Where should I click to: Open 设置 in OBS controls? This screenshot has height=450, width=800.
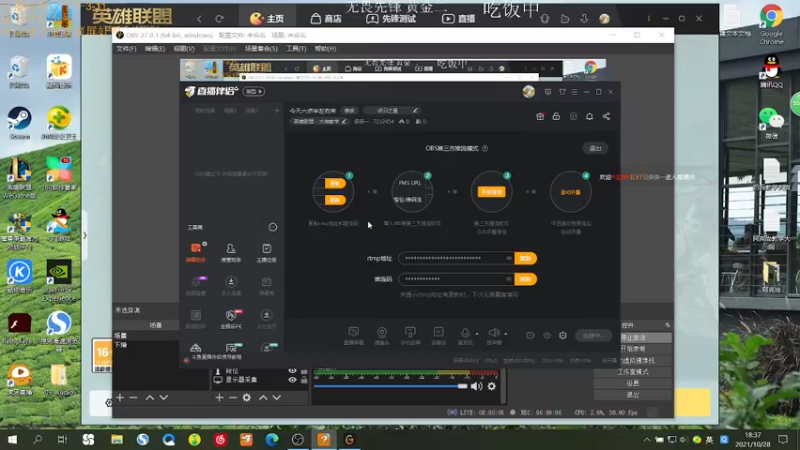(x=633, y=383)
